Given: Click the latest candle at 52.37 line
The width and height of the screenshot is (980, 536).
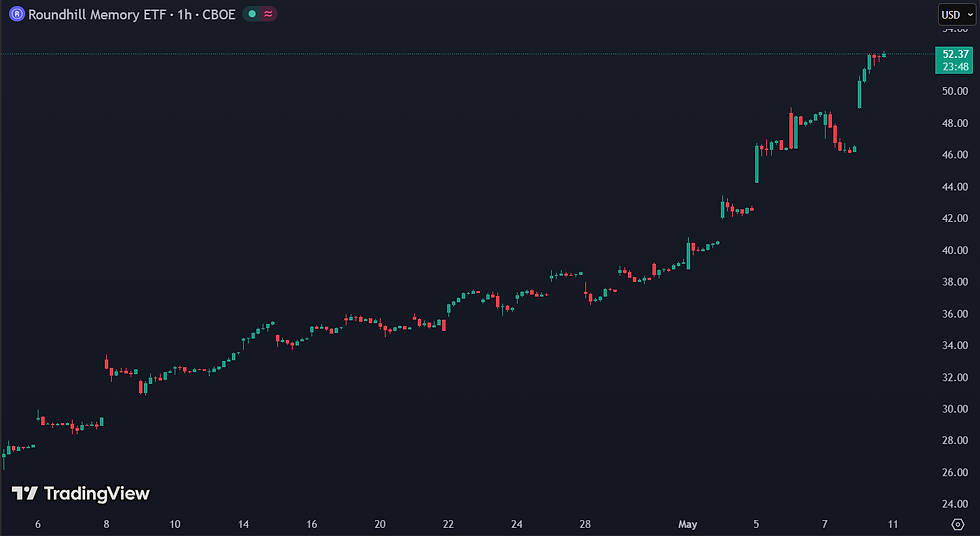Looking at the screenshot, I should 884,54.
